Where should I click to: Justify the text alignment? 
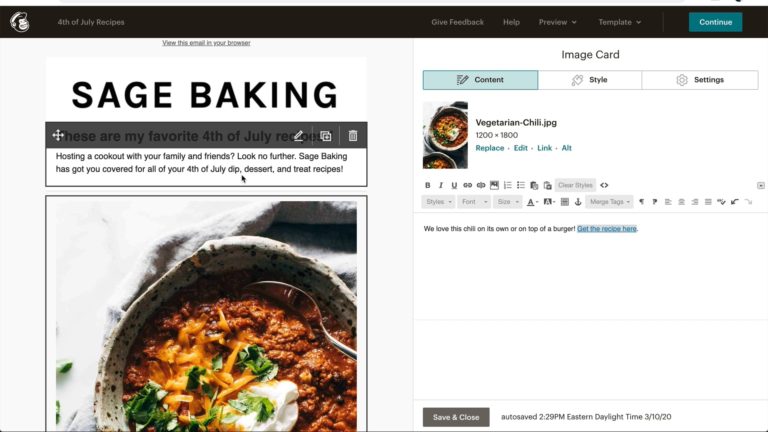(x=708, y=202)
